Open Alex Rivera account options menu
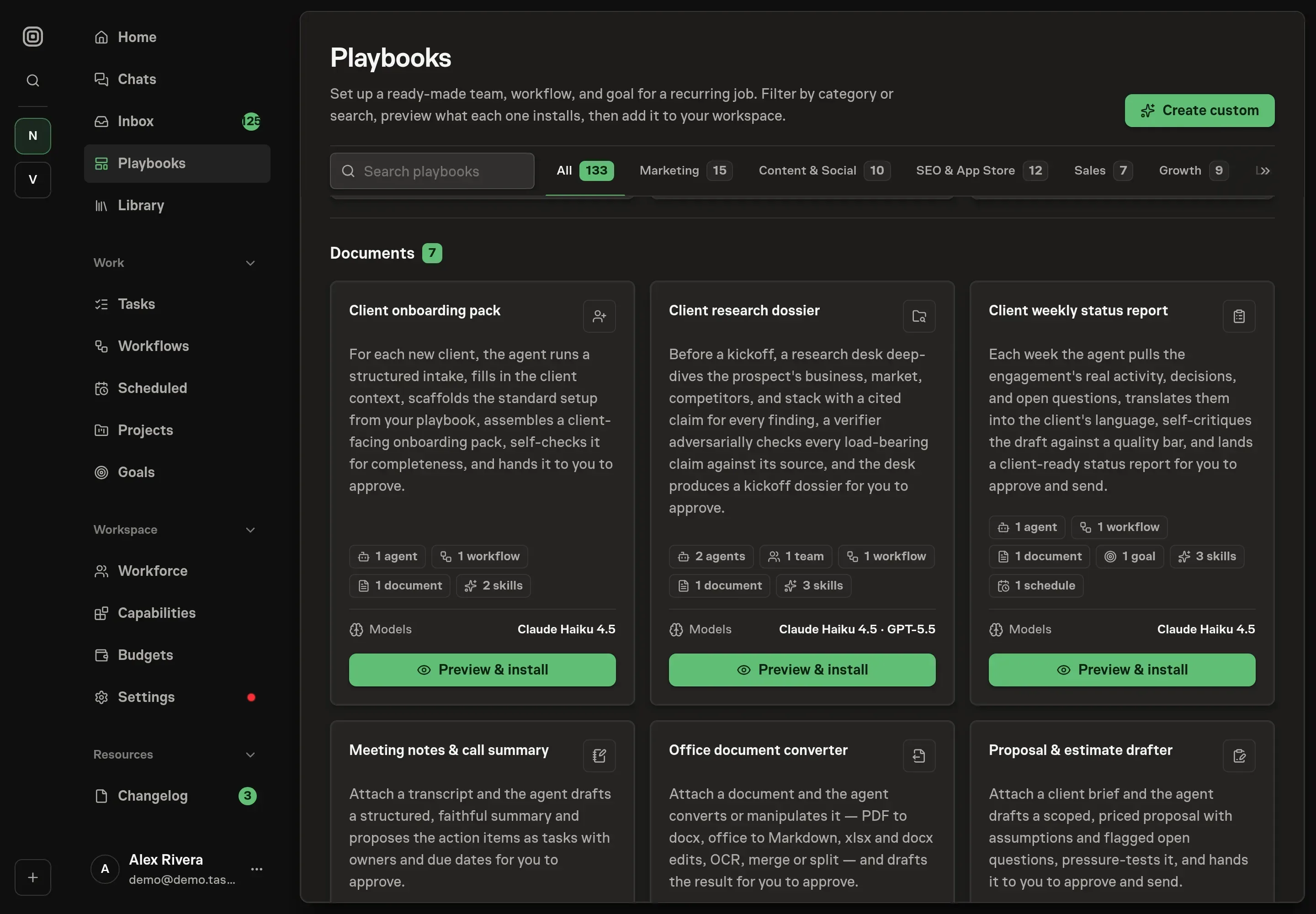 [x=256, y=869]
